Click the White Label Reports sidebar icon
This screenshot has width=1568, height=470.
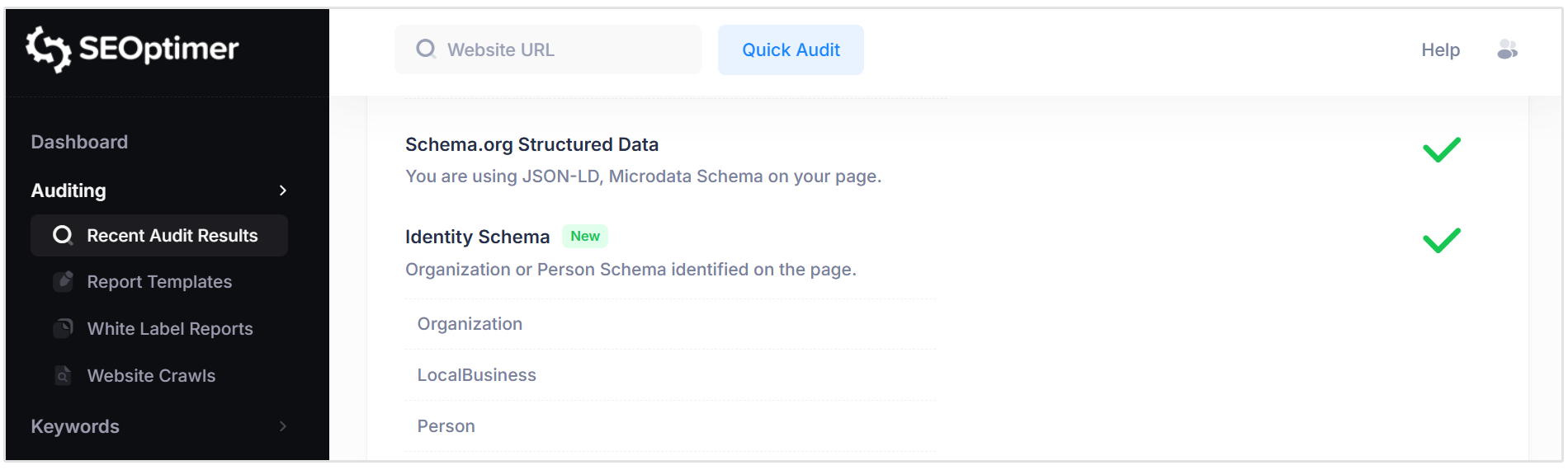pos(64,328)
